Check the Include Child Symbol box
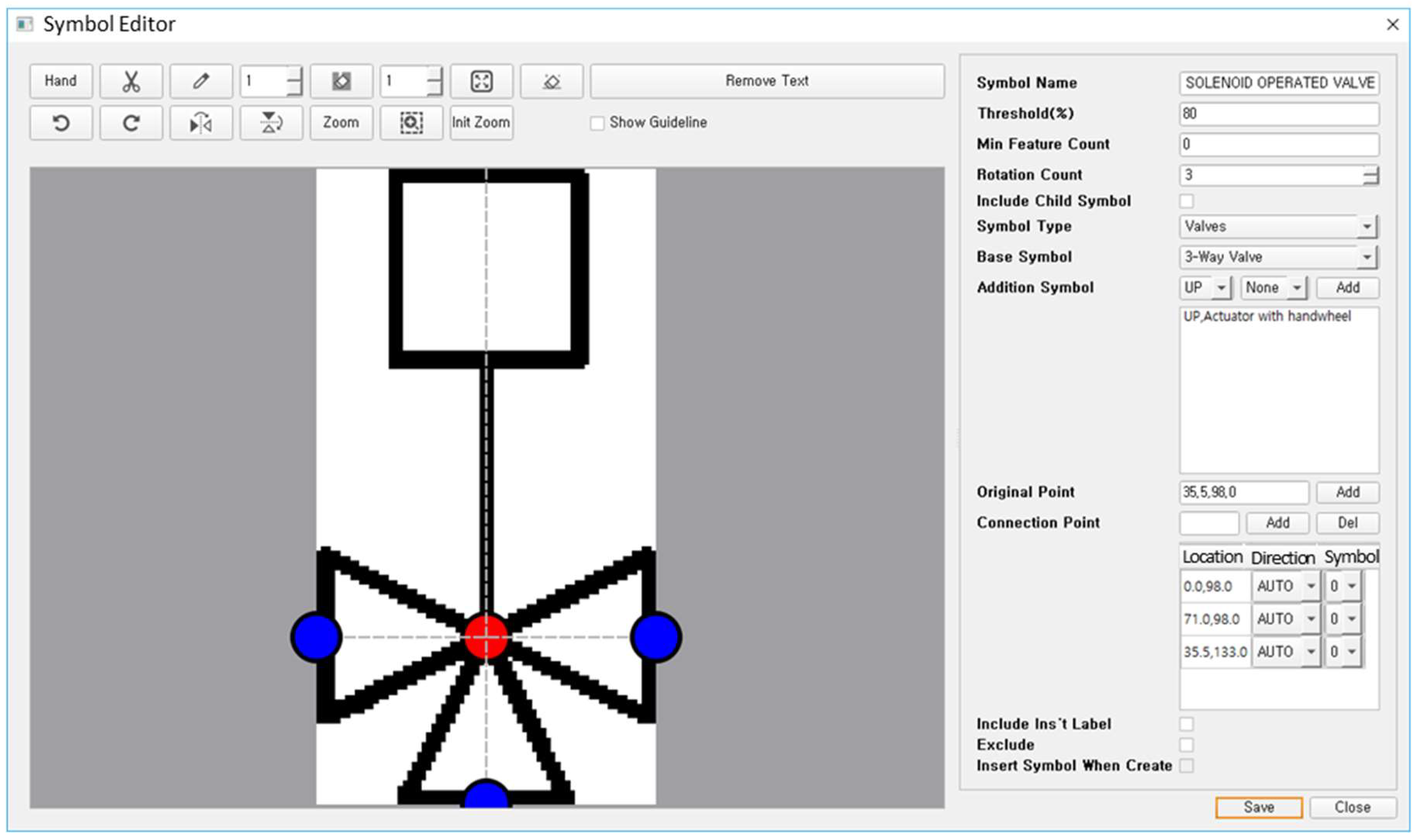Viewport: 1416px width, 840px height. [x=1186, y=202]
